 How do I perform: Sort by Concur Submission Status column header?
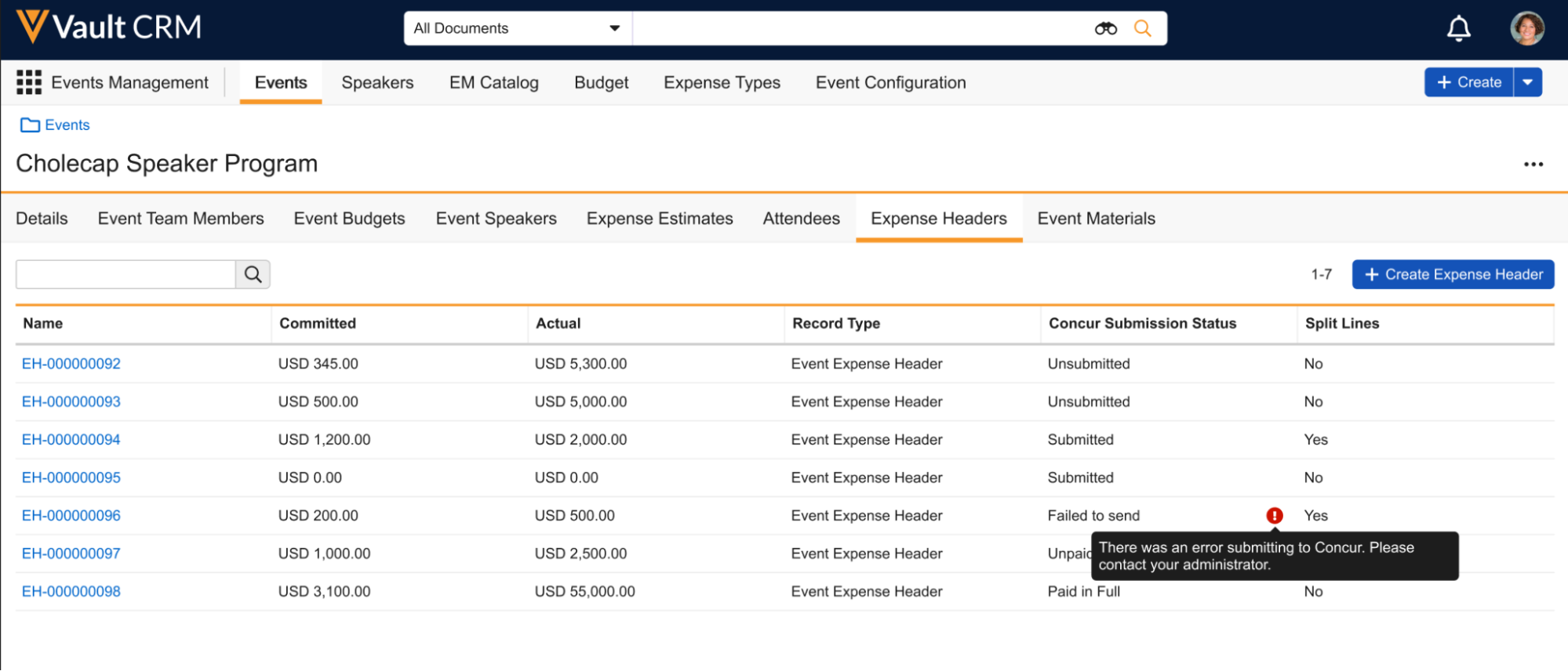[1142, 324]
